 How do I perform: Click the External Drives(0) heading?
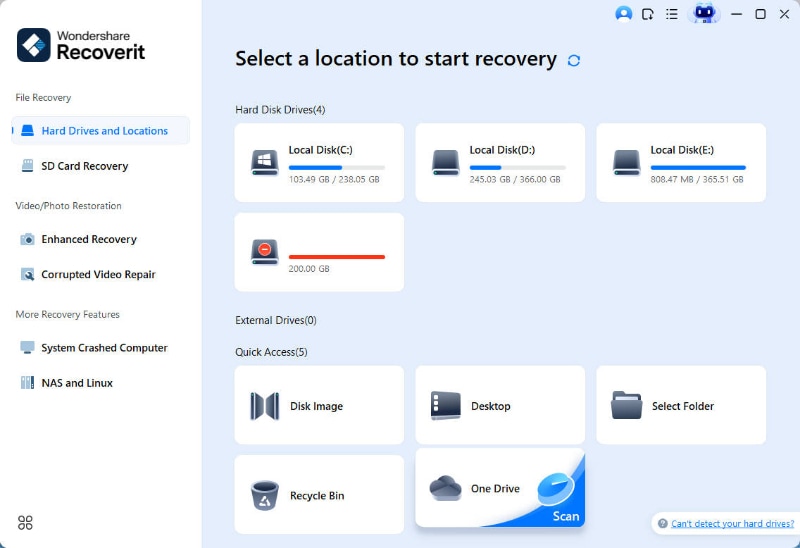click(276, 320)
